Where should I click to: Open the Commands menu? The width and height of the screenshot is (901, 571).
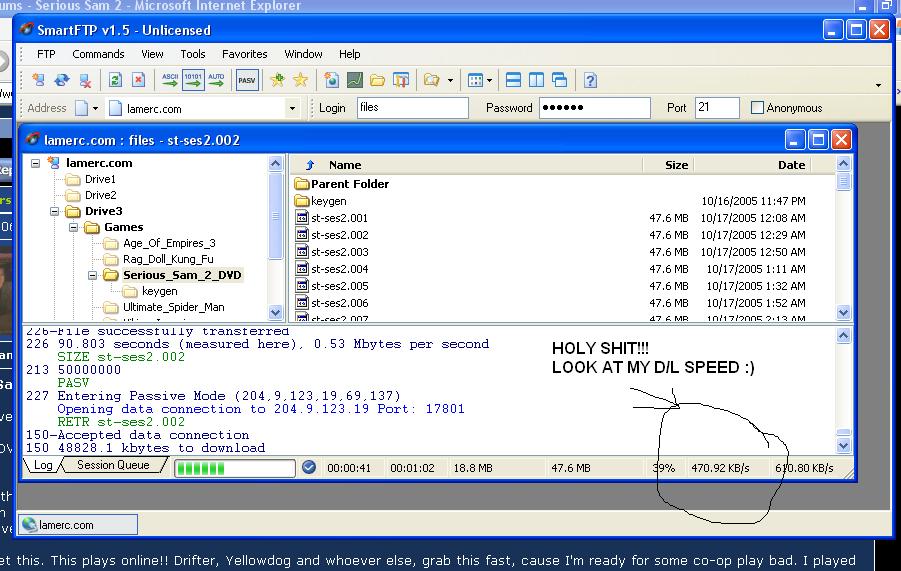[98, 54]
